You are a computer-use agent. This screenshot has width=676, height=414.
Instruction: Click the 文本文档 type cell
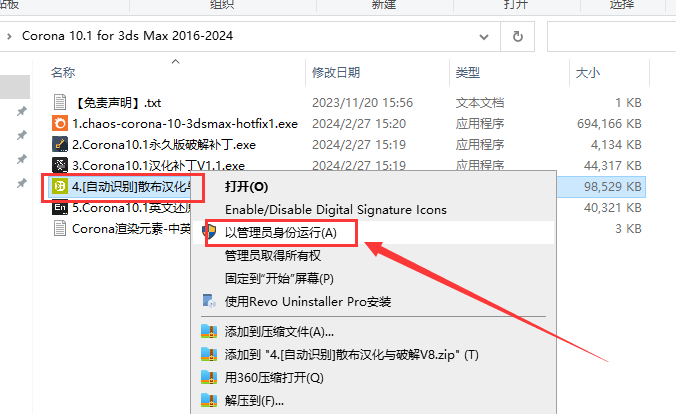tap(480, 103)
